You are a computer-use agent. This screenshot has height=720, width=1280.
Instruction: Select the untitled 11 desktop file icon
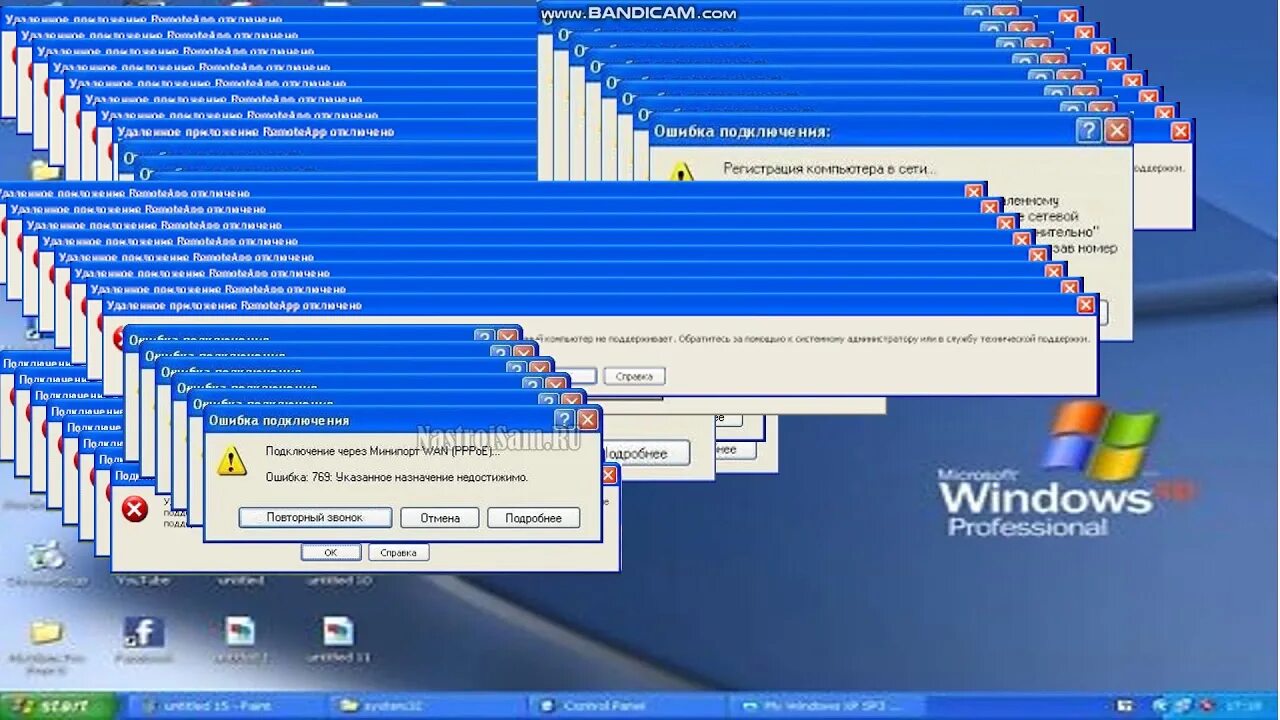point(338,631)
